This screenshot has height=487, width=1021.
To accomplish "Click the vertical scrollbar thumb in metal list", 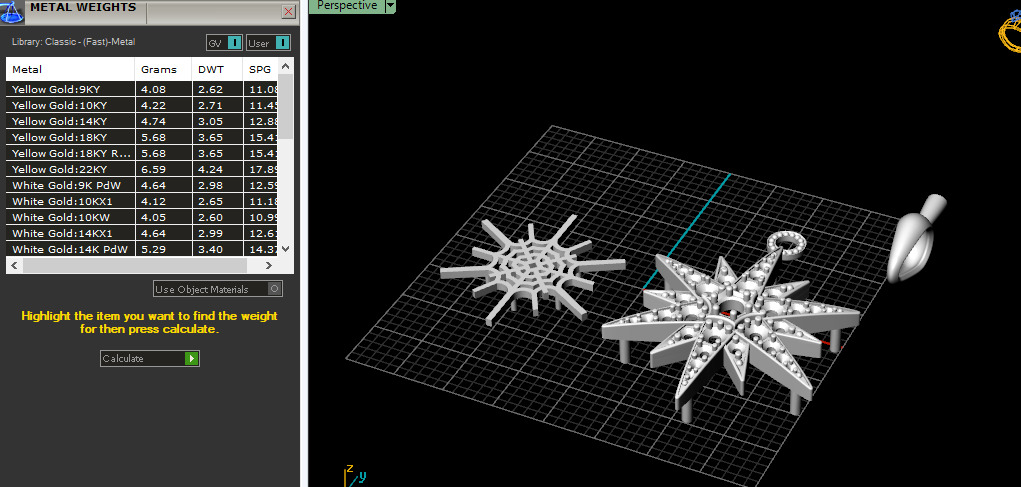I will [x=286, y=105].
